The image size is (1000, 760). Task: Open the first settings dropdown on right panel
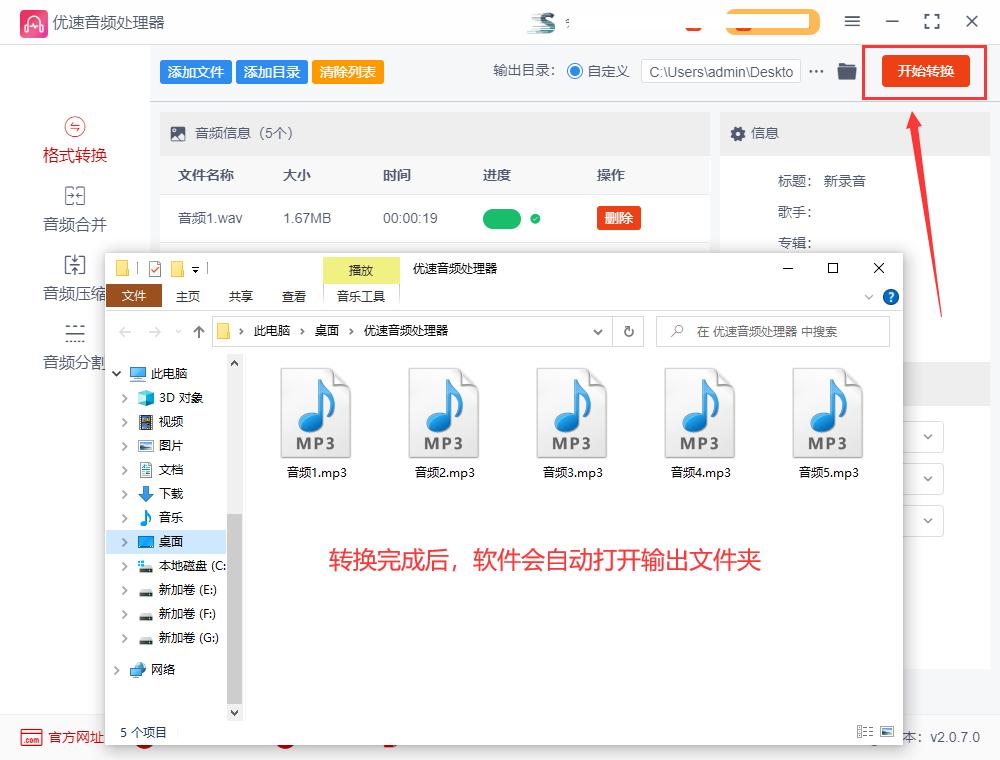coord(928,437)
